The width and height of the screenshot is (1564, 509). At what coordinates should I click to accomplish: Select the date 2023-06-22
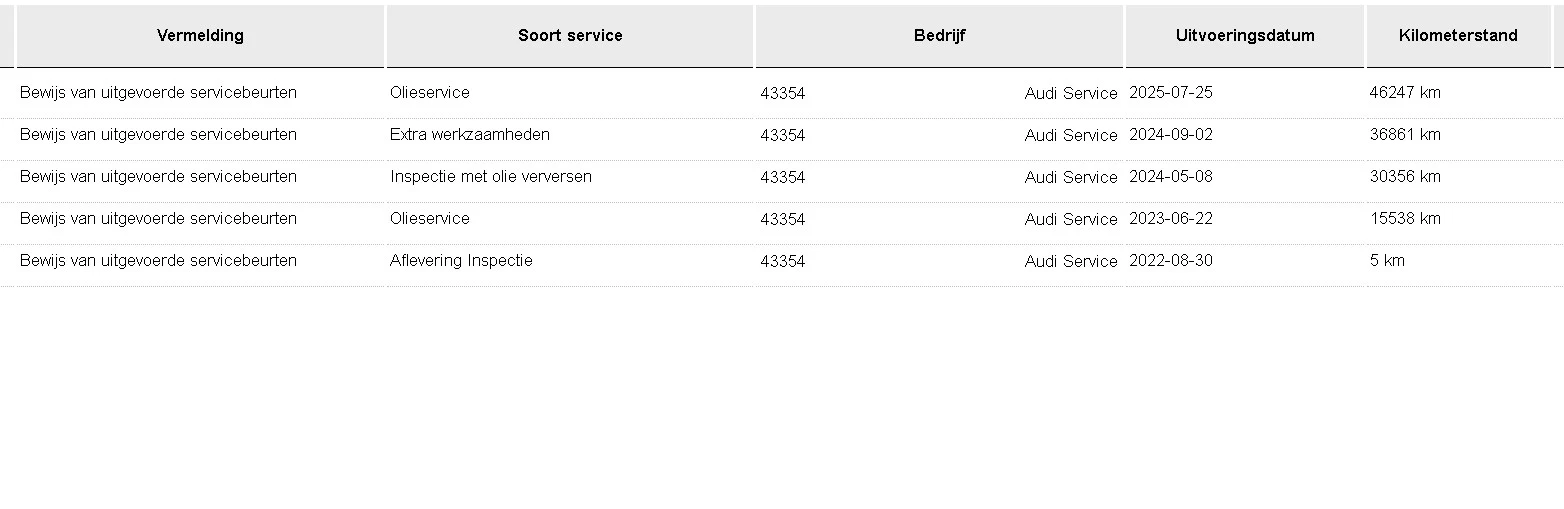point(1171,219)
